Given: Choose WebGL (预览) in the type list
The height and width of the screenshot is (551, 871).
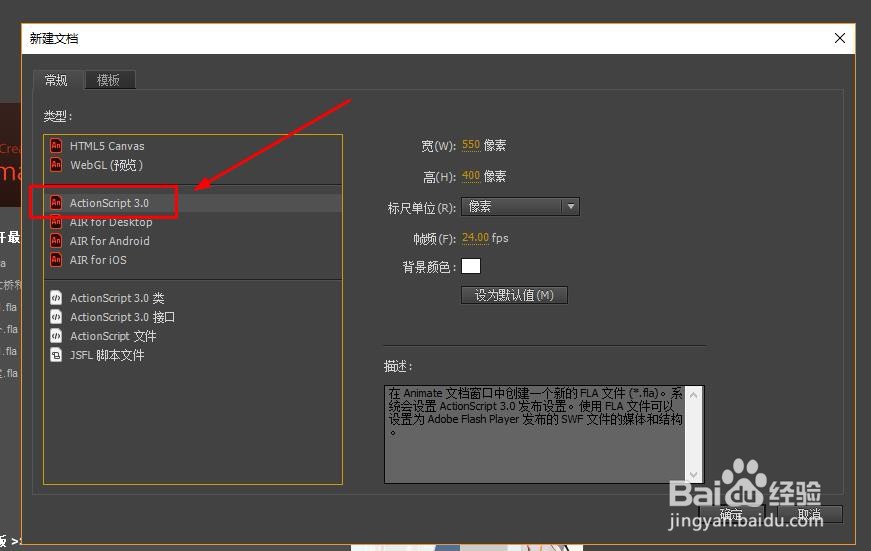Looking at the screenshot, I should click(193, 165).
